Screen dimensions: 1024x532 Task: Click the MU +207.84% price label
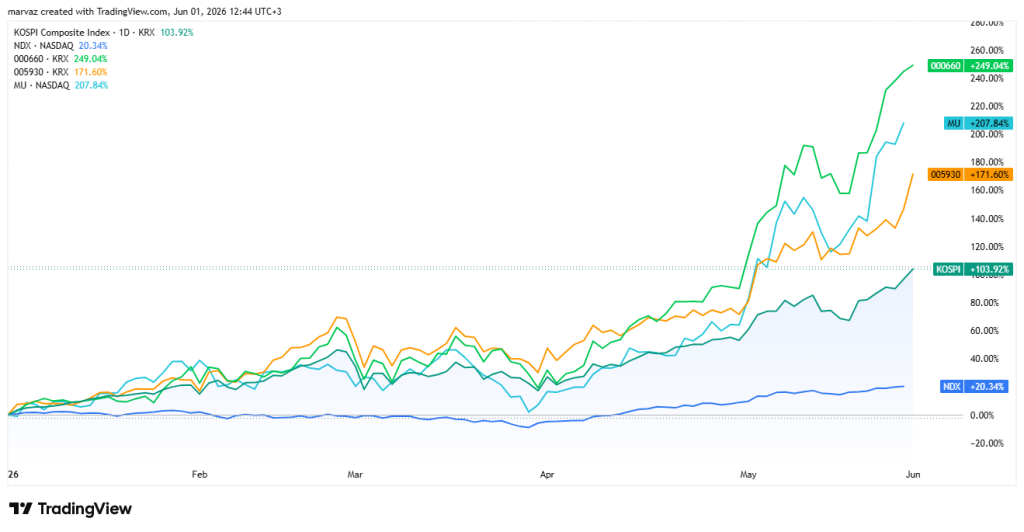click(x=979, y=123)
